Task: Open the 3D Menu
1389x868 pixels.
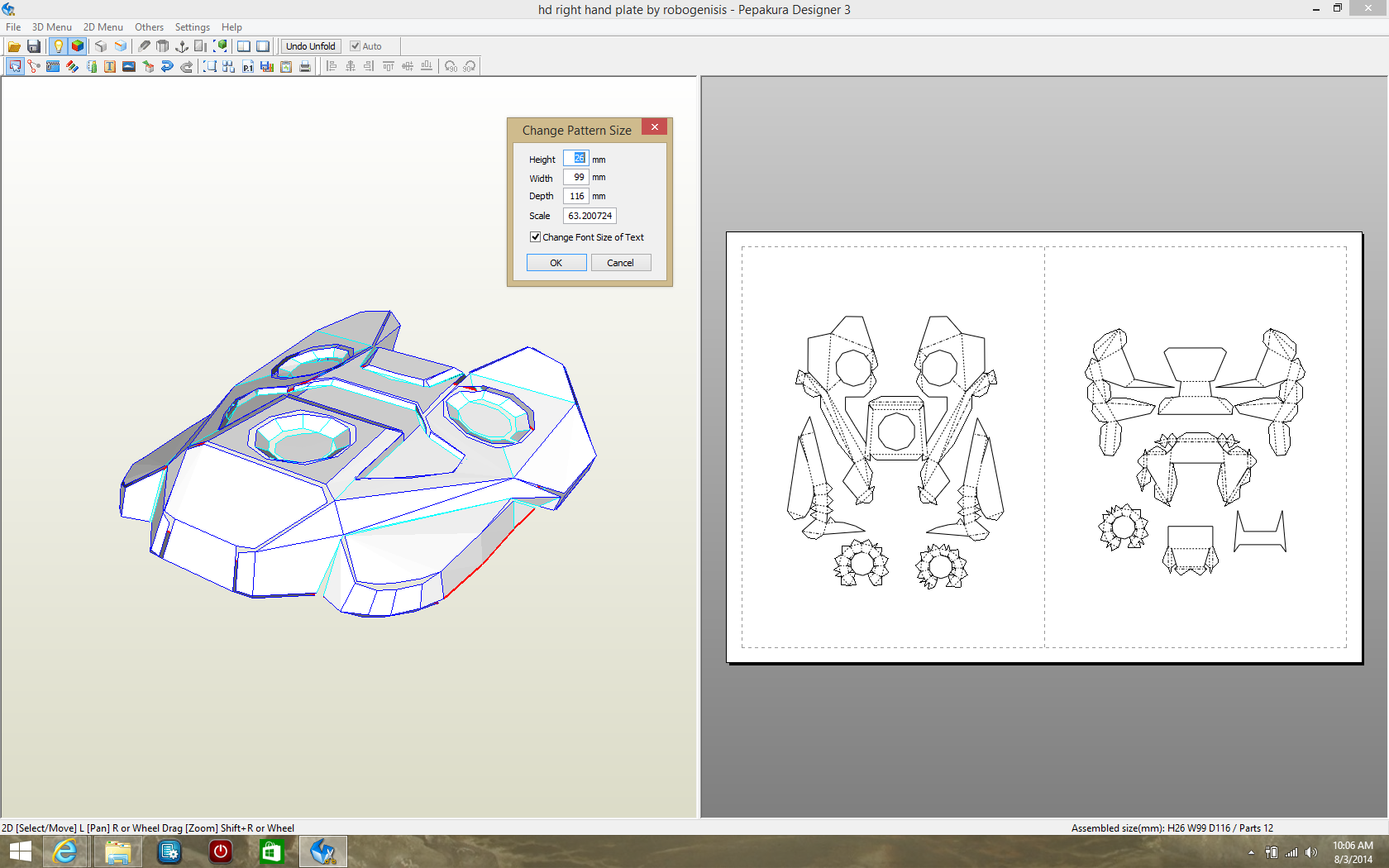Action: [52, 27]
